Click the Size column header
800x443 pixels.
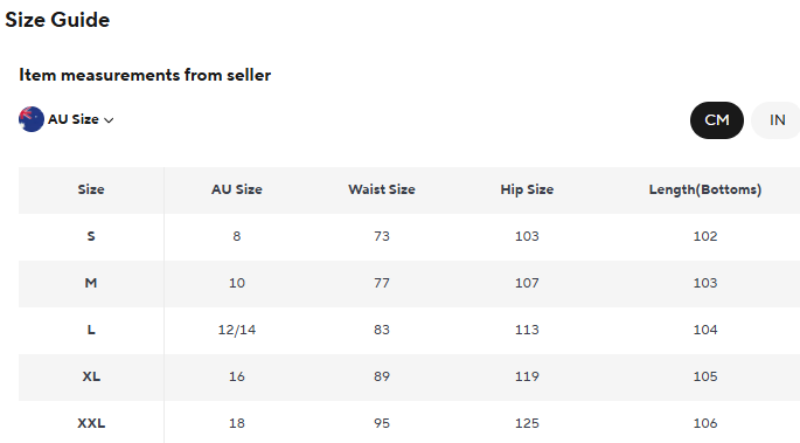91,190
